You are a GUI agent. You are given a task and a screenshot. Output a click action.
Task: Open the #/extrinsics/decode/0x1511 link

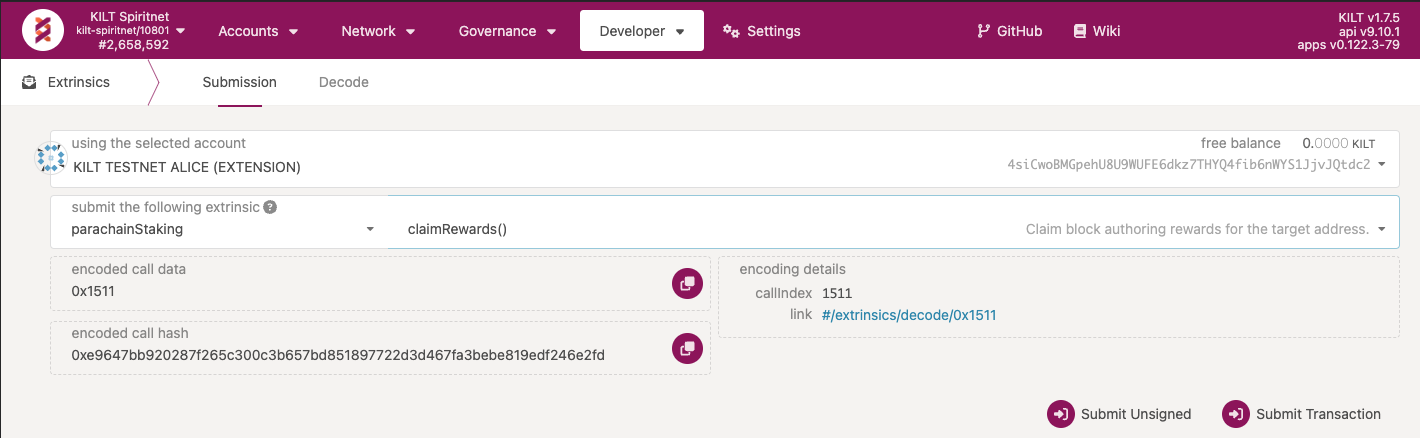[x=909, y=315]
